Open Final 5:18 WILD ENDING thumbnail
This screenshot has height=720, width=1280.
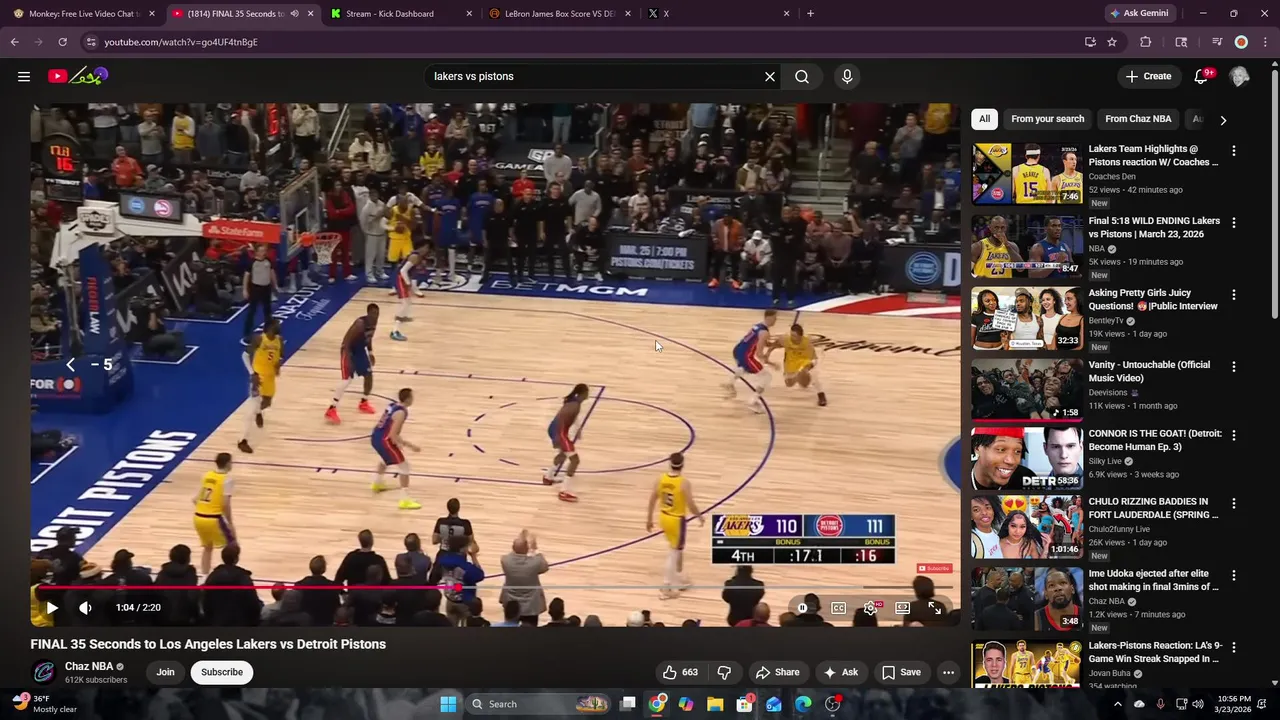pyautogui.click(x=1027, y=246)
